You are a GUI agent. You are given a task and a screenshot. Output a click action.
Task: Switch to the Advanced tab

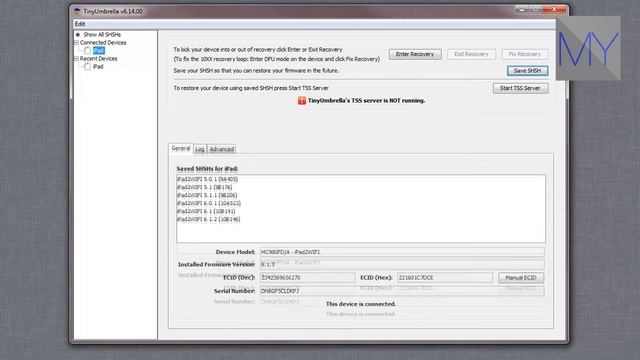click(x=222, y=149)
